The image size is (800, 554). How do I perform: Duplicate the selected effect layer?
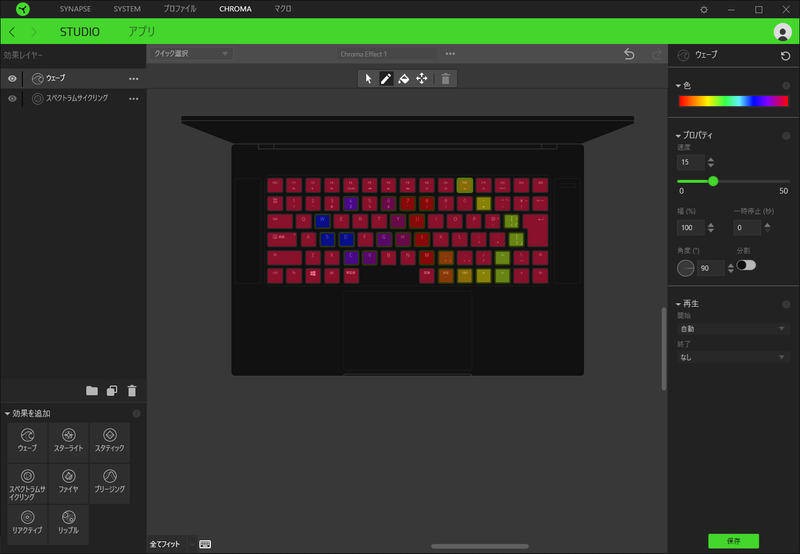pyautogui.click(x=112, y=391)
